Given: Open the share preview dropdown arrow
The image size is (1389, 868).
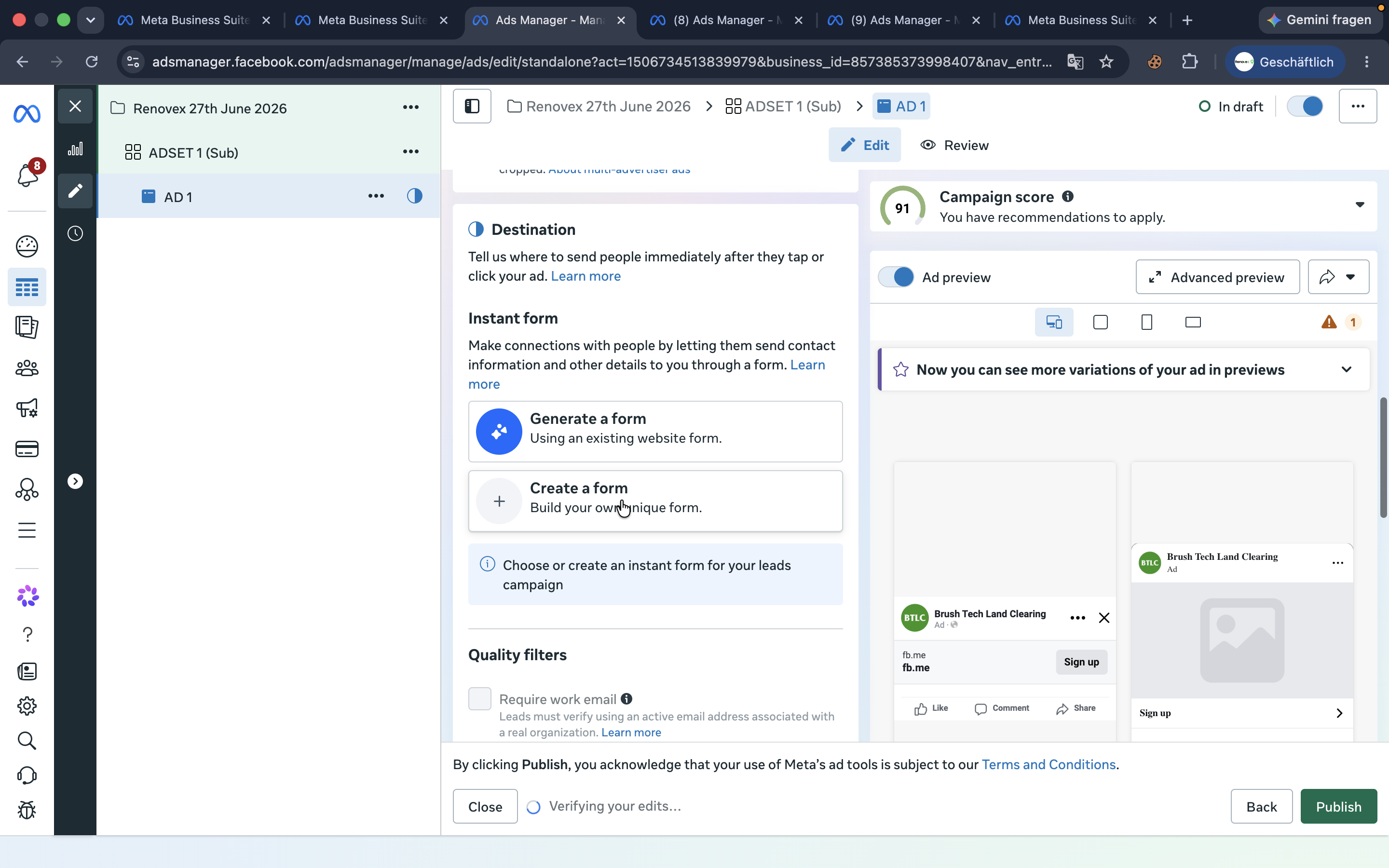Looking at the screenshot, I should click(1350, 277).
